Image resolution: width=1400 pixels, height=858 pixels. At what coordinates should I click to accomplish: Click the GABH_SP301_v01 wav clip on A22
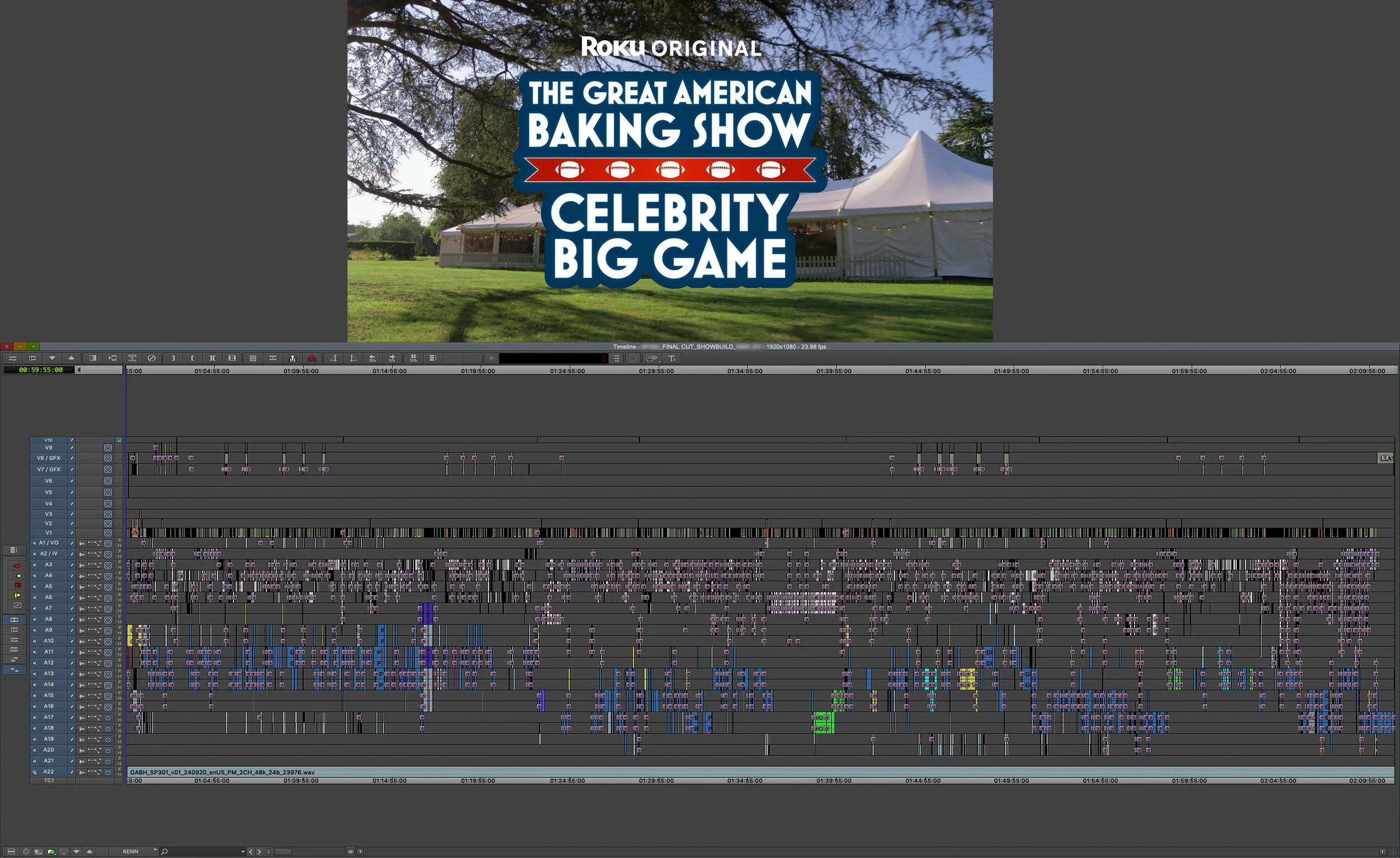pos(760,772)
